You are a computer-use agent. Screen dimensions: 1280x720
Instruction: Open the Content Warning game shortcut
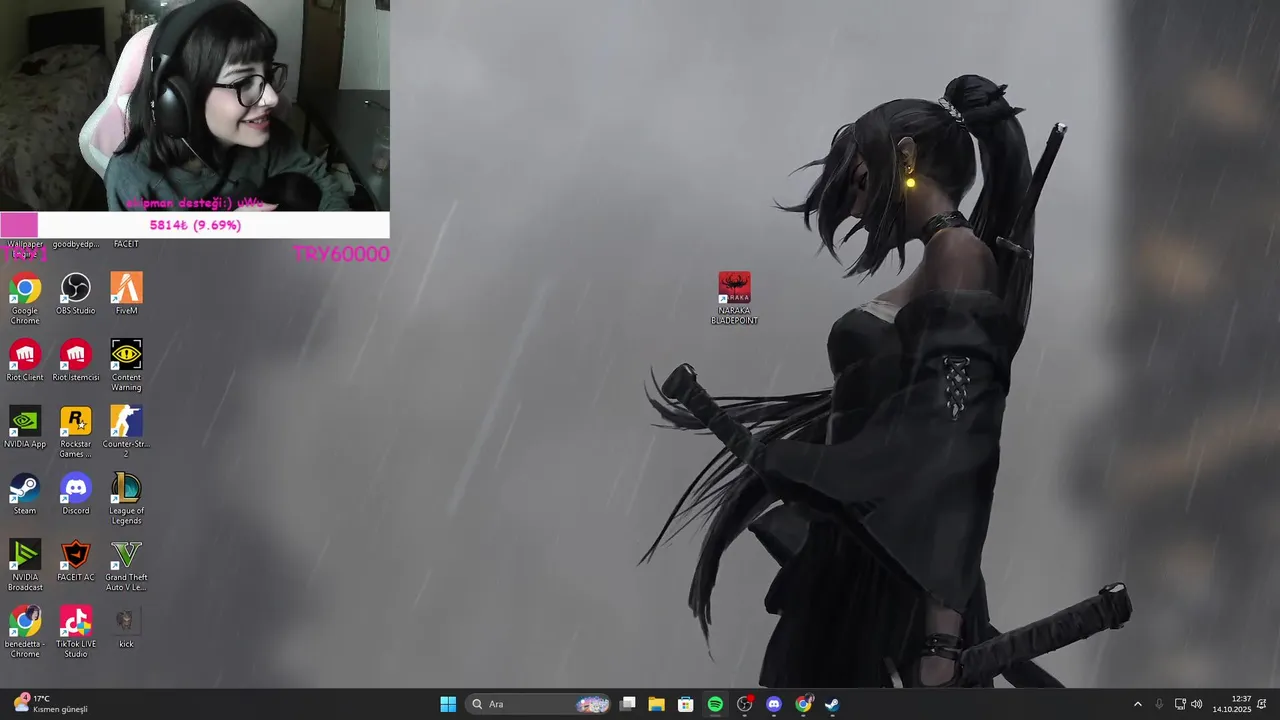126,365
